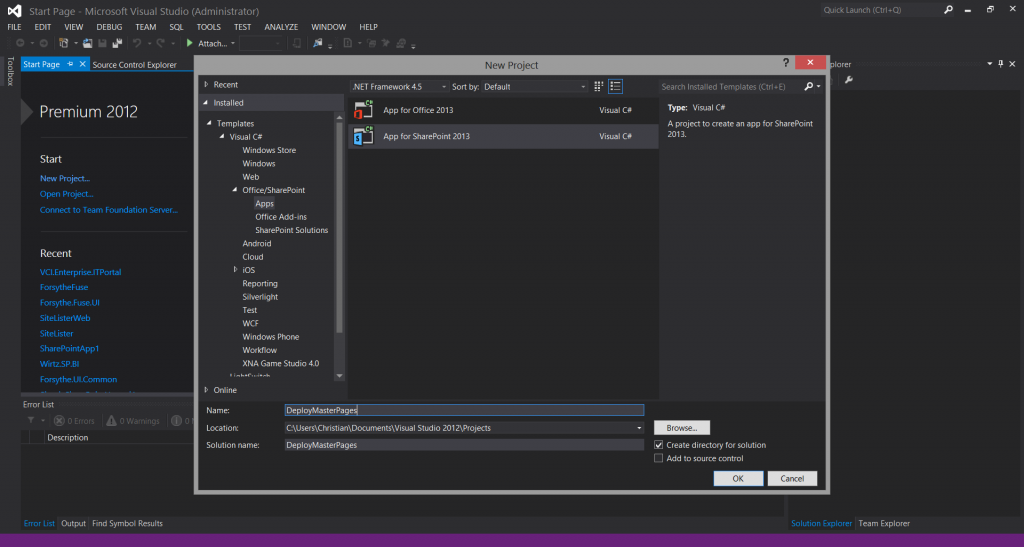This screenshot has height=547, width=1024.
Task: Click the App for Office 2013 template icon
Action: 363,110
